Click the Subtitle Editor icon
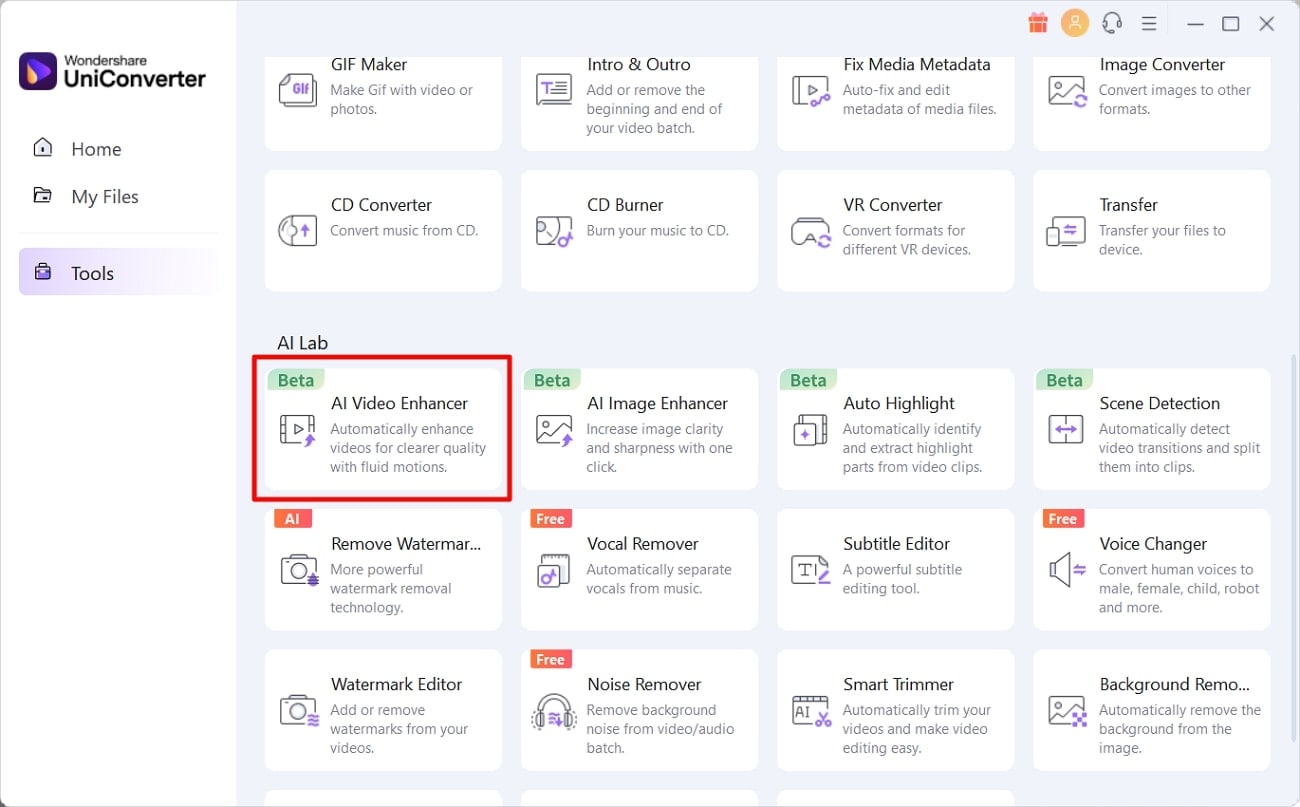The width and height of the screenshot is (1300, 807). tap(810, 570)
